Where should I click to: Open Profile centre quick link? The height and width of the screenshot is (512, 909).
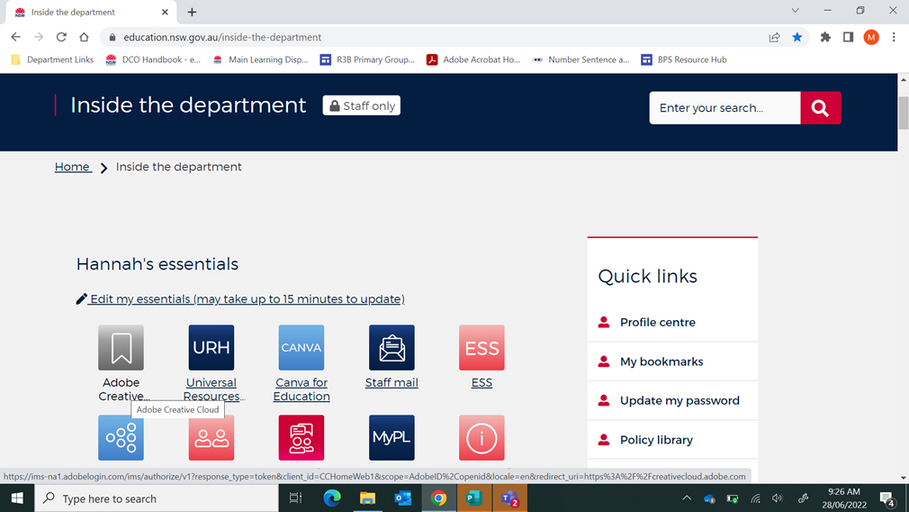coord(657,322)
